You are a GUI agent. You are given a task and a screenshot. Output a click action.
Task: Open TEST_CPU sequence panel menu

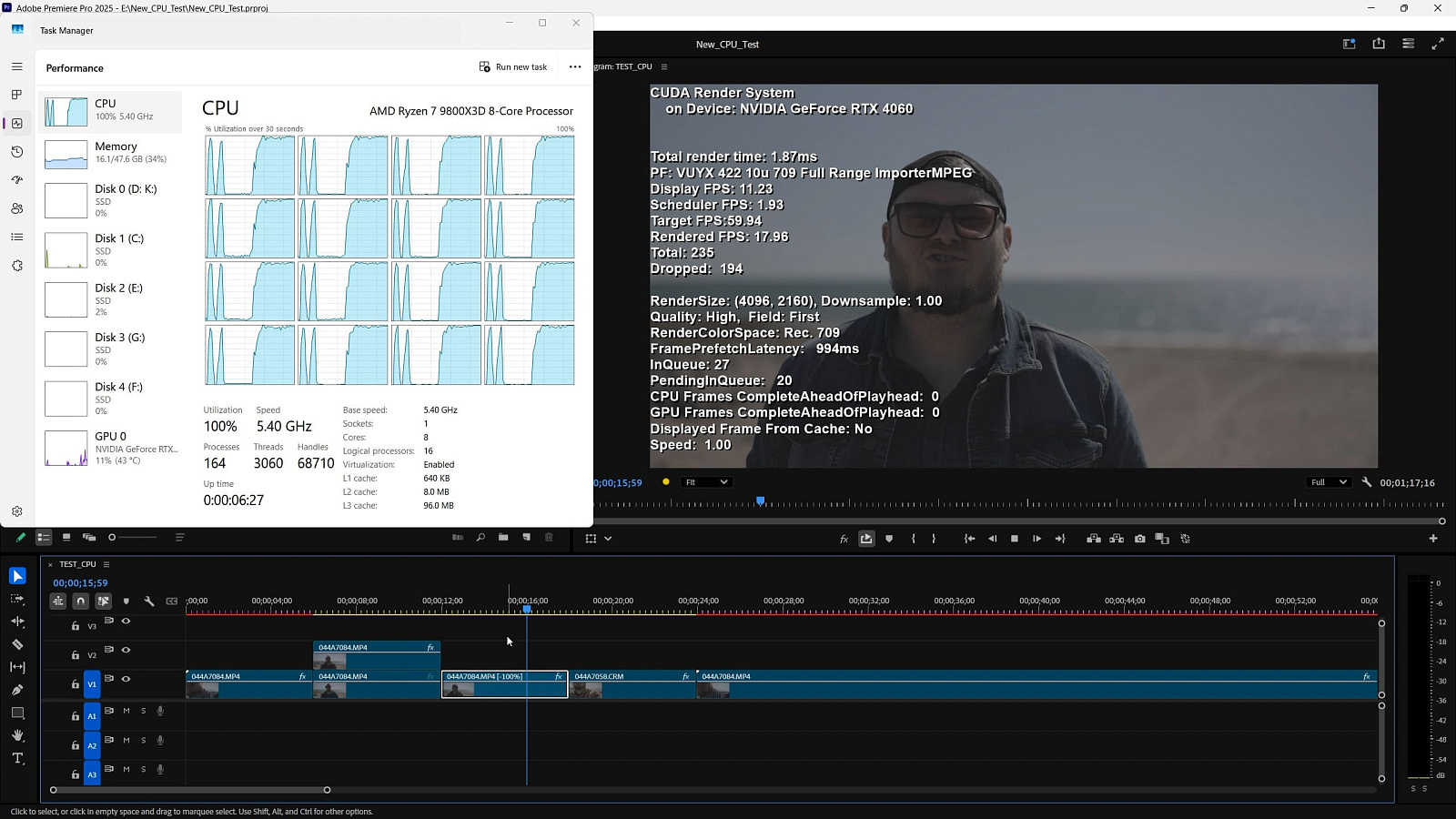(106, 564)
